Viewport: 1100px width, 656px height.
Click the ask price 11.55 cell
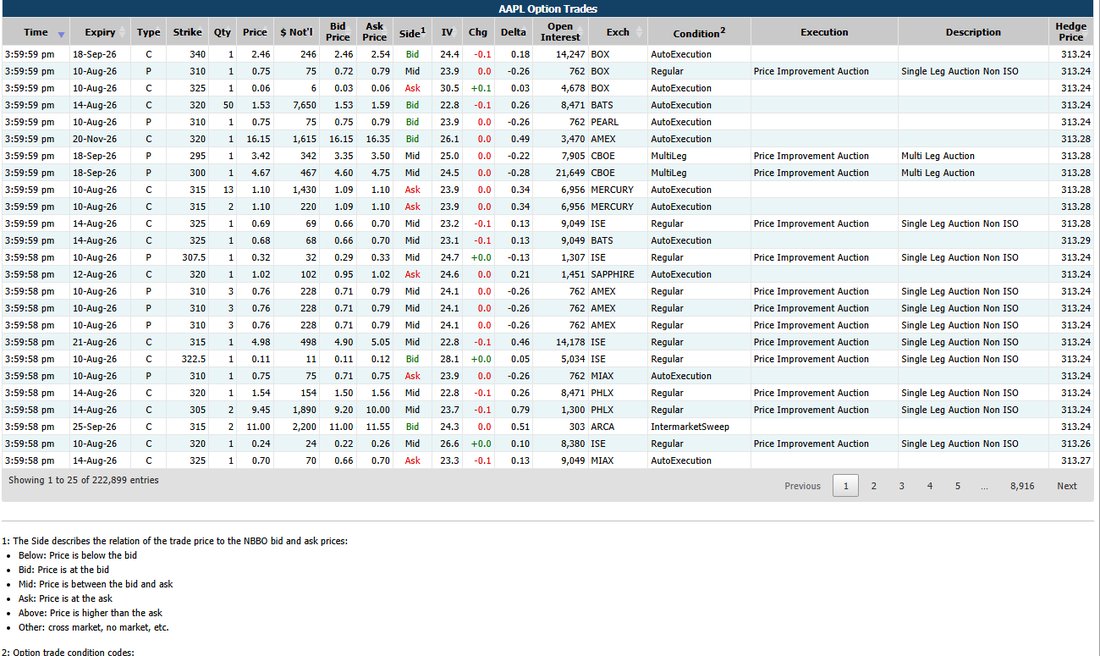(x=377, y=427)
